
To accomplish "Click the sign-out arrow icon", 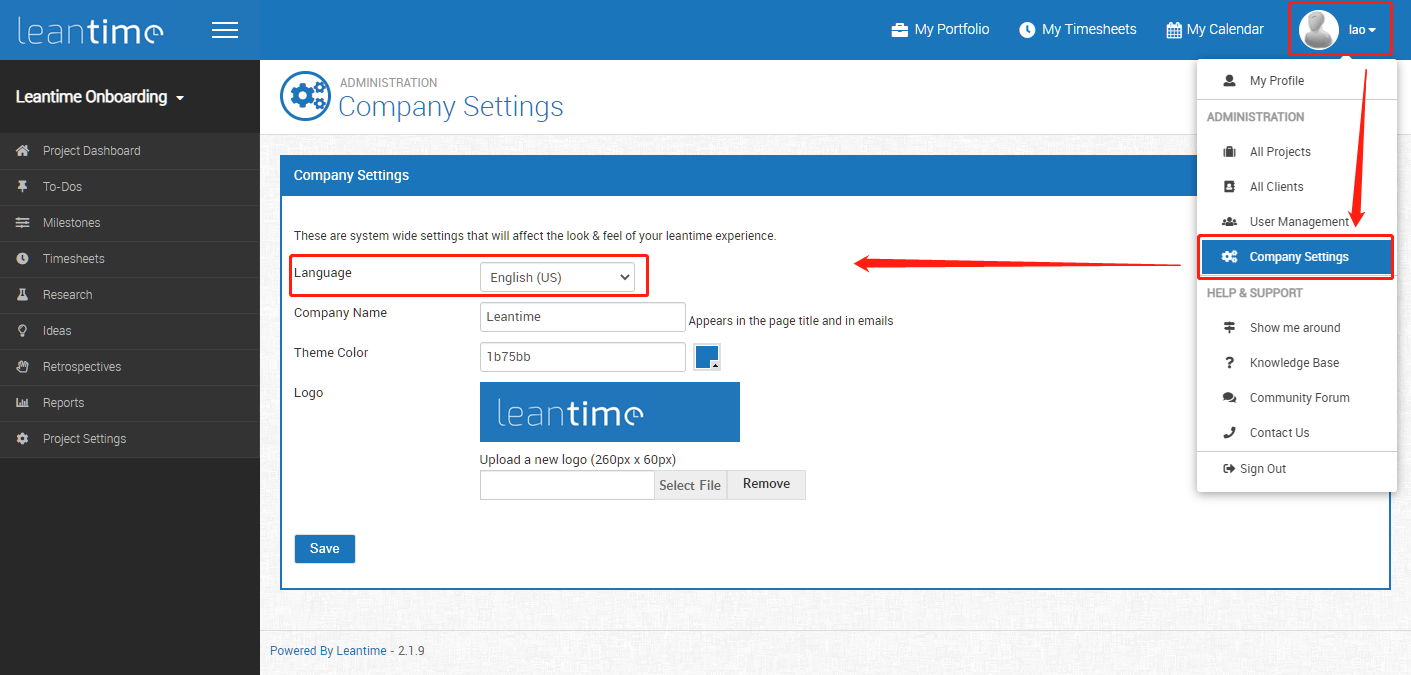I will [x=1229, y=469].
